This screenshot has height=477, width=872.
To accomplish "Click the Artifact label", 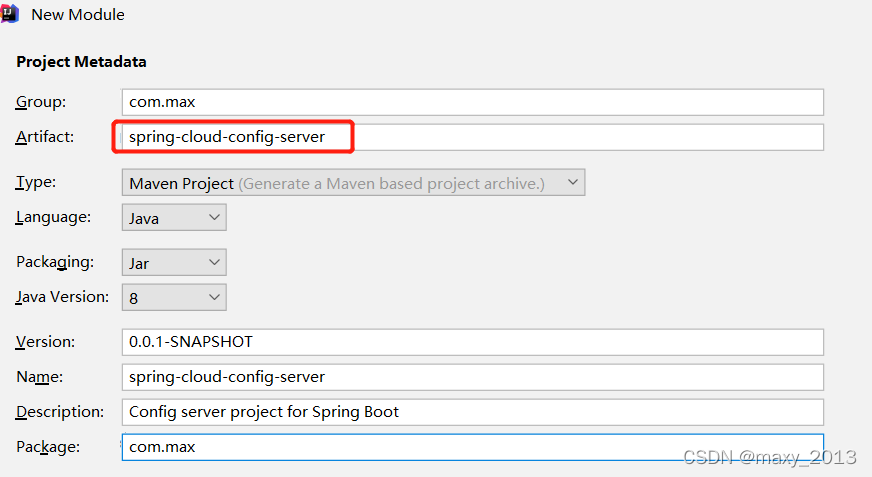I will coord(44,137).
